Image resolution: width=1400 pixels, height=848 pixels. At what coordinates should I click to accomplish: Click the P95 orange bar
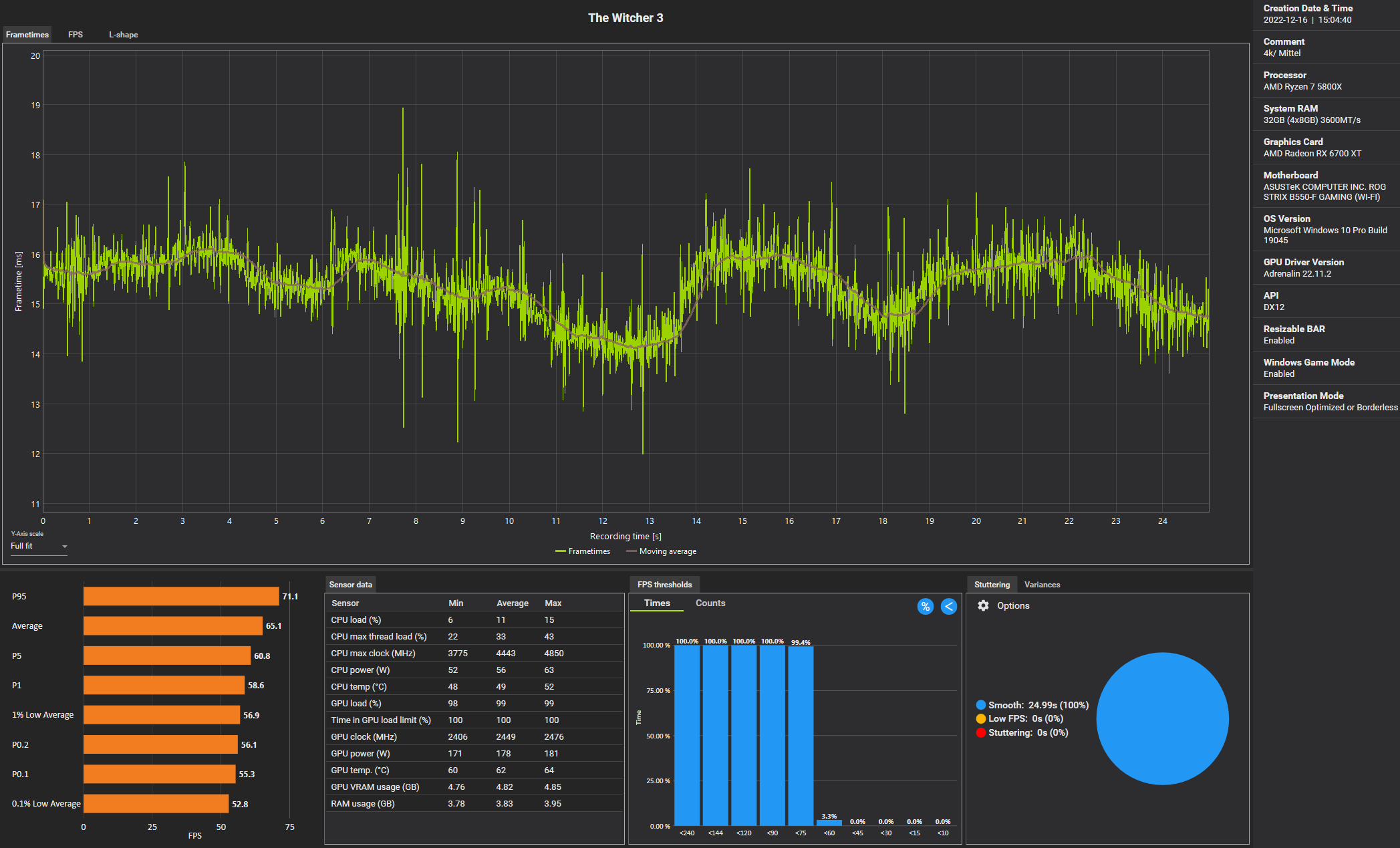pos(181,596)
